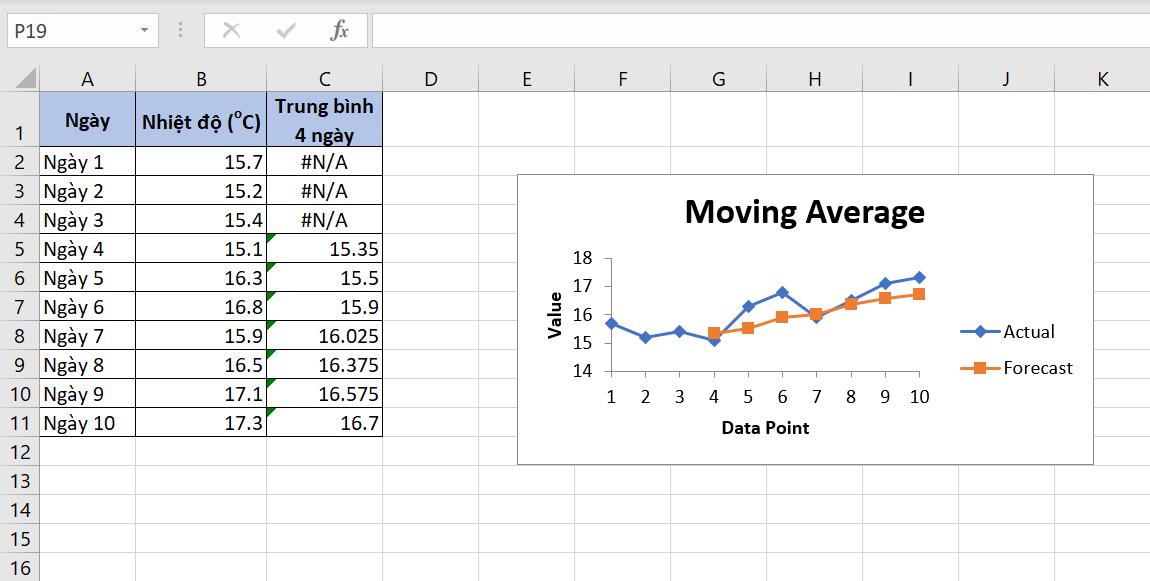Click the Insert Function fx icon
Viewport: 1150px width, 581px height.
(341, 29)
